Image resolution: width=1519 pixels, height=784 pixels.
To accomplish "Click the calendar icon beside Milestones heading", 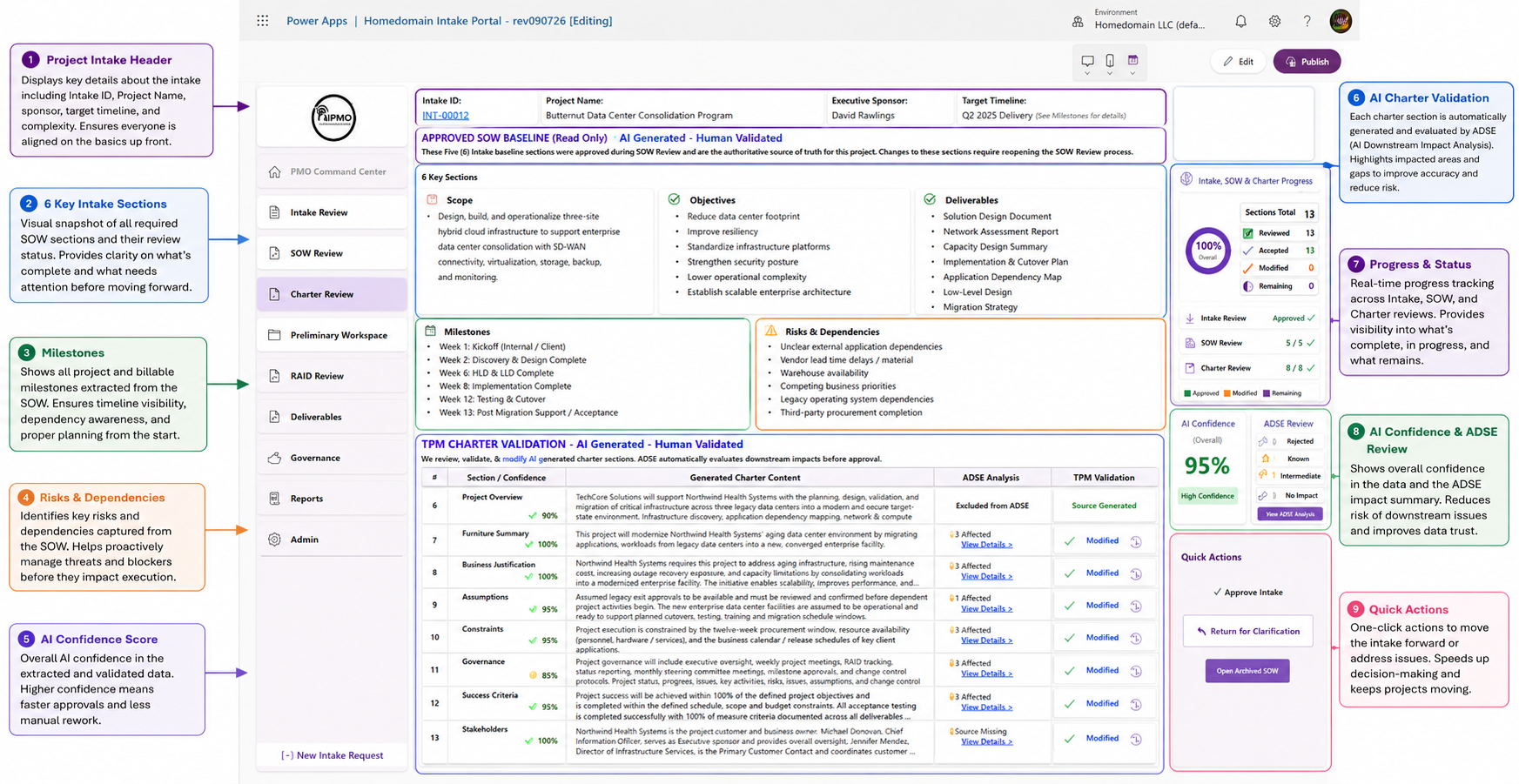I will (430, 331).
